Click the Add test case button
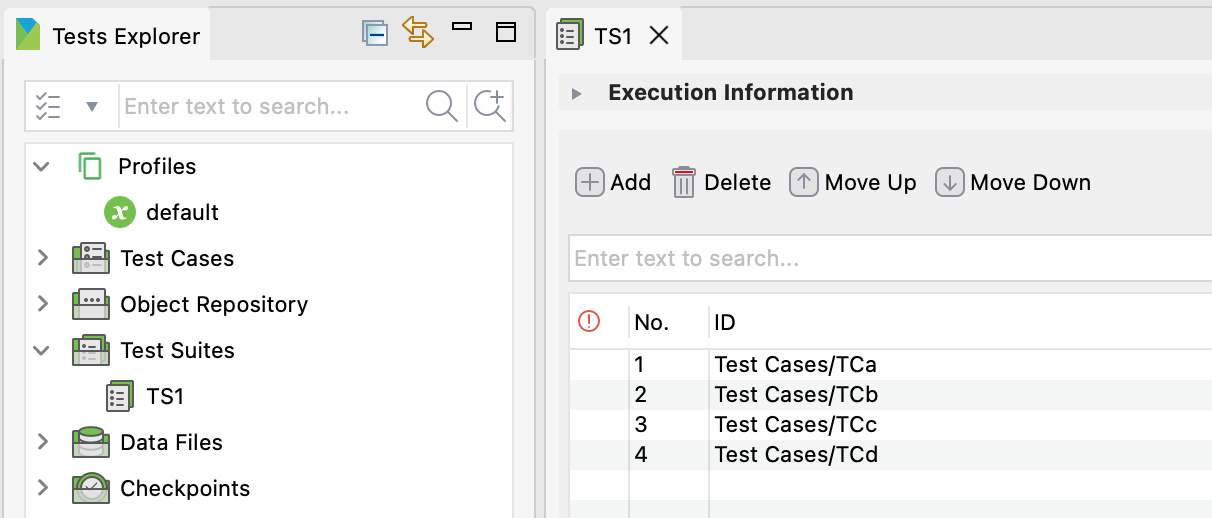The image size is (1212, 518). (x=613, y=183)
